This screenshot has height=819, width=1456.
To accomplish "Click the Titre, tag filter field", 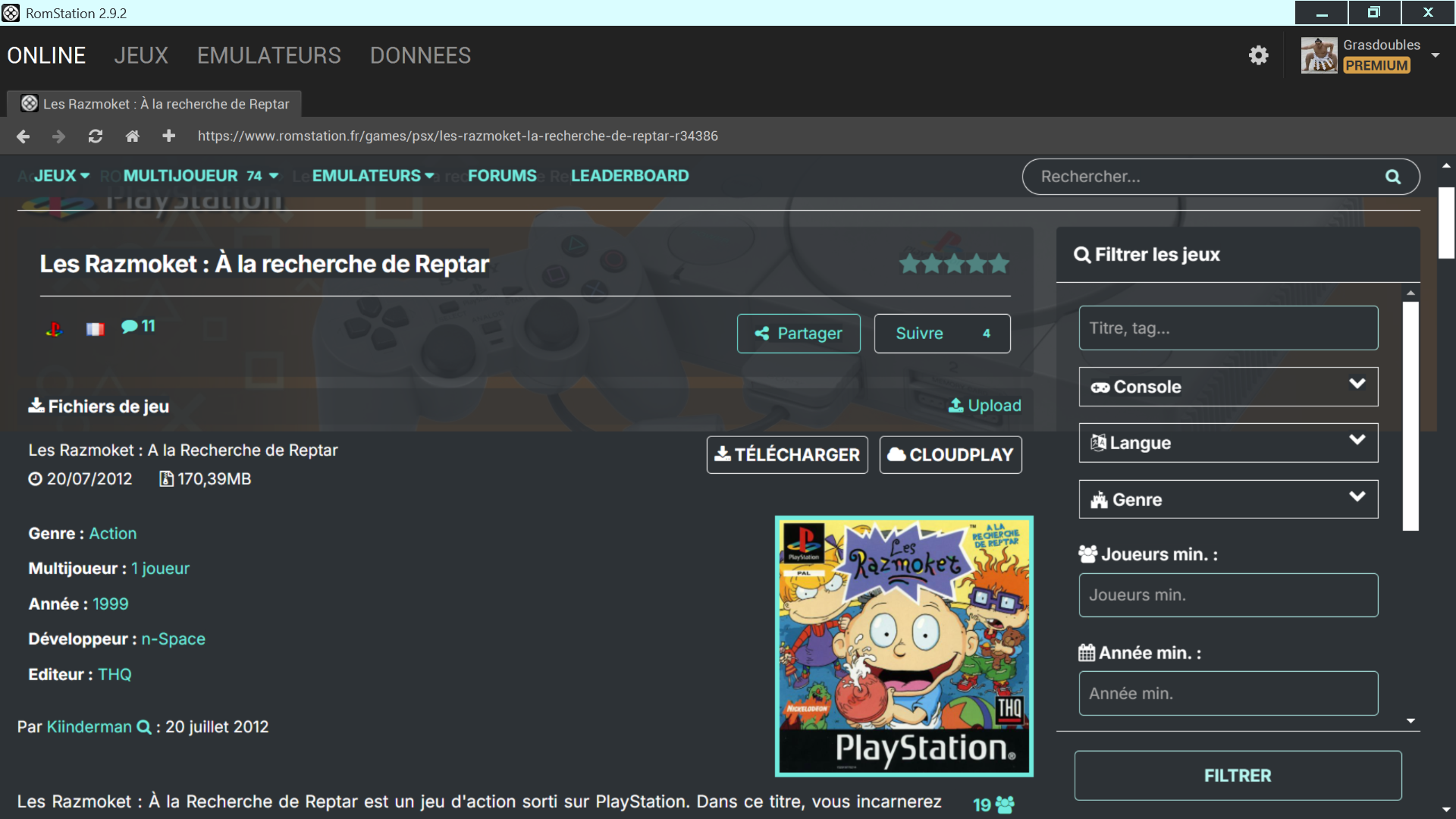I will 1228,328.
